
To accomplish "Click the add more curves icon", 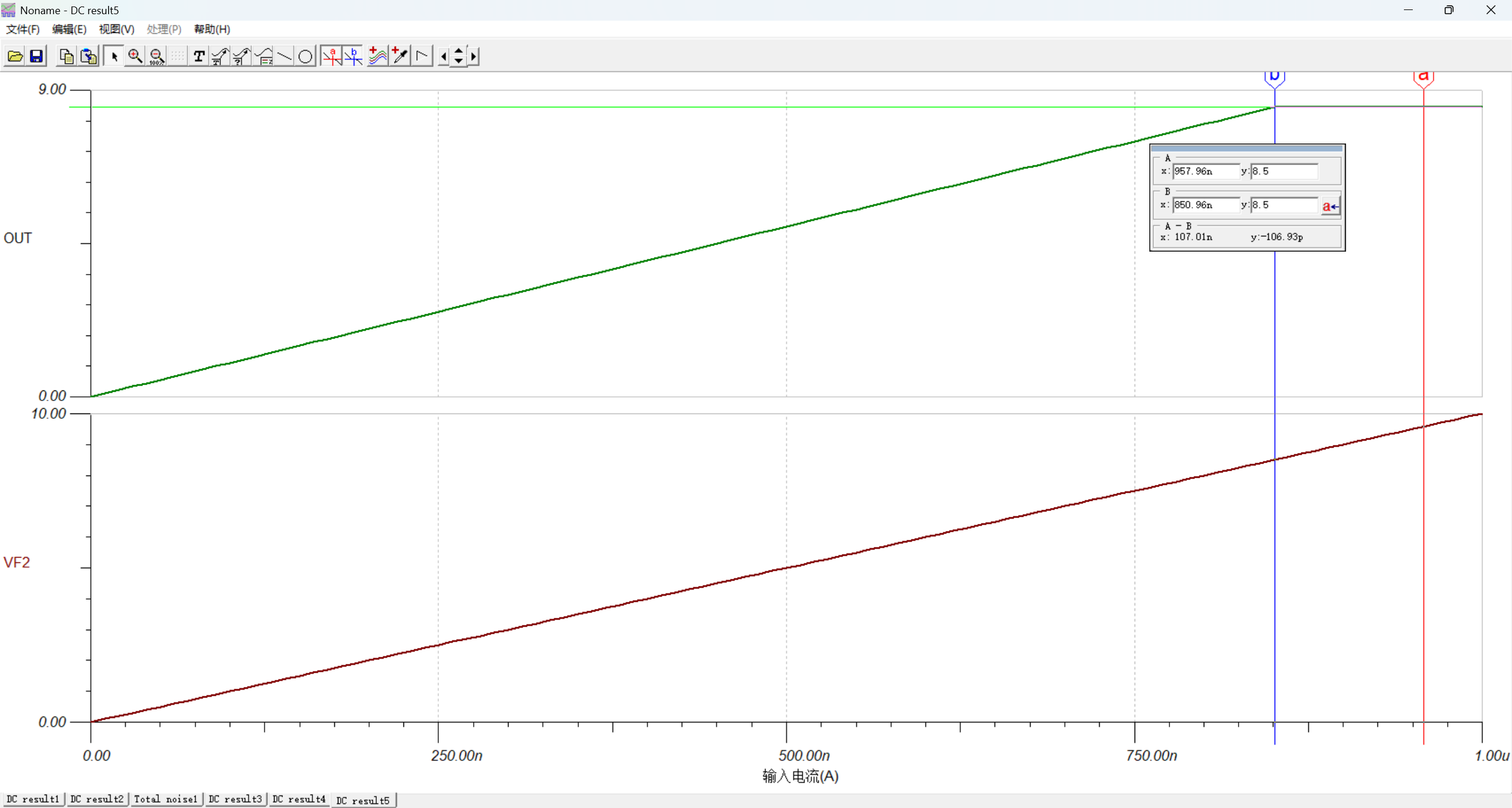I will point(377,57).
